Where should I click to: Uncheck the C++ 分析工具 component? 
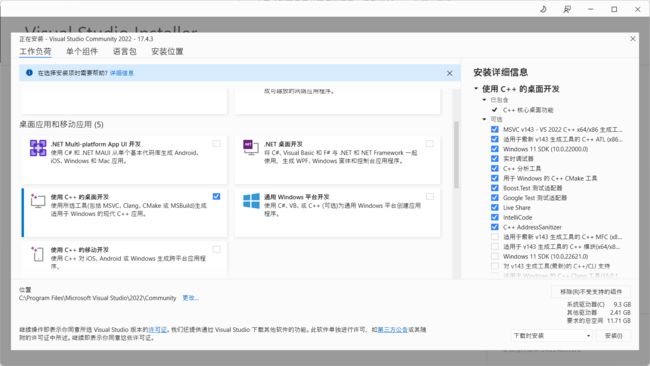[x=495, y=168]
